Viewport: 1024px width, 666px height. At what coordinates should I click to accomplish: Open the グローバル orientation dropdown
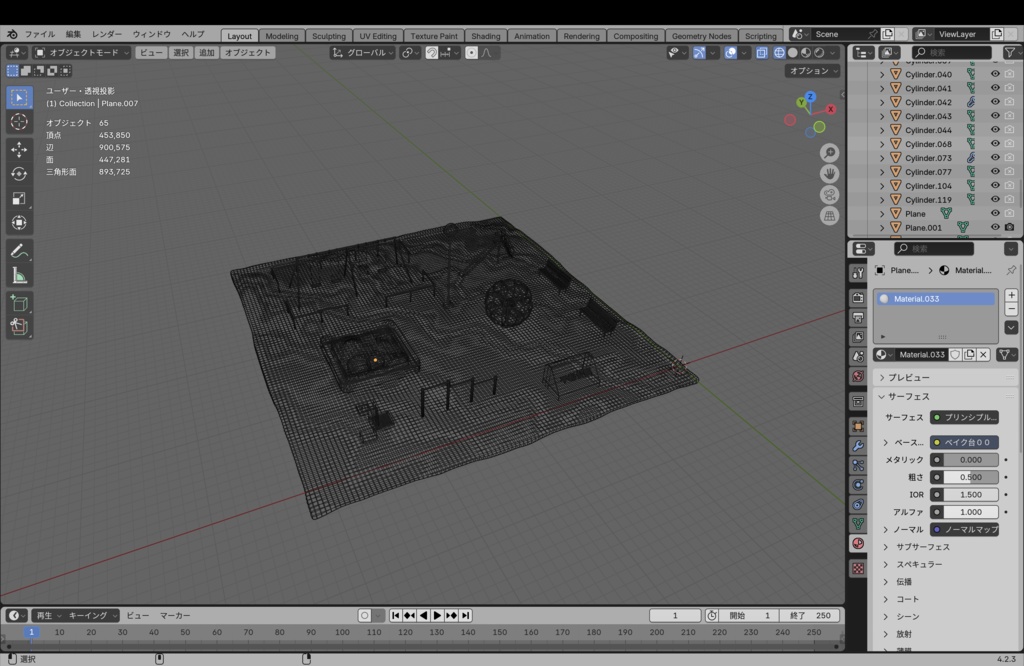point(362,53)
